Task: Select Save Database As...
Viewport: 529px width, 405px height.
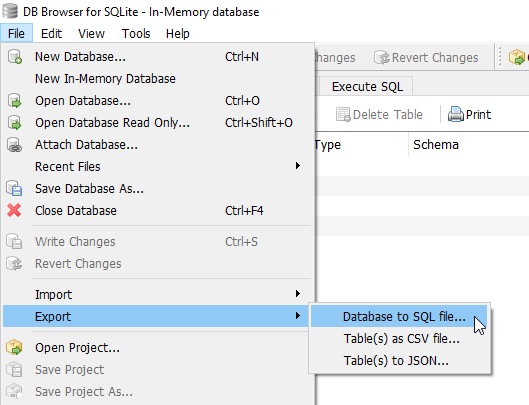Action: click(157, 188)
